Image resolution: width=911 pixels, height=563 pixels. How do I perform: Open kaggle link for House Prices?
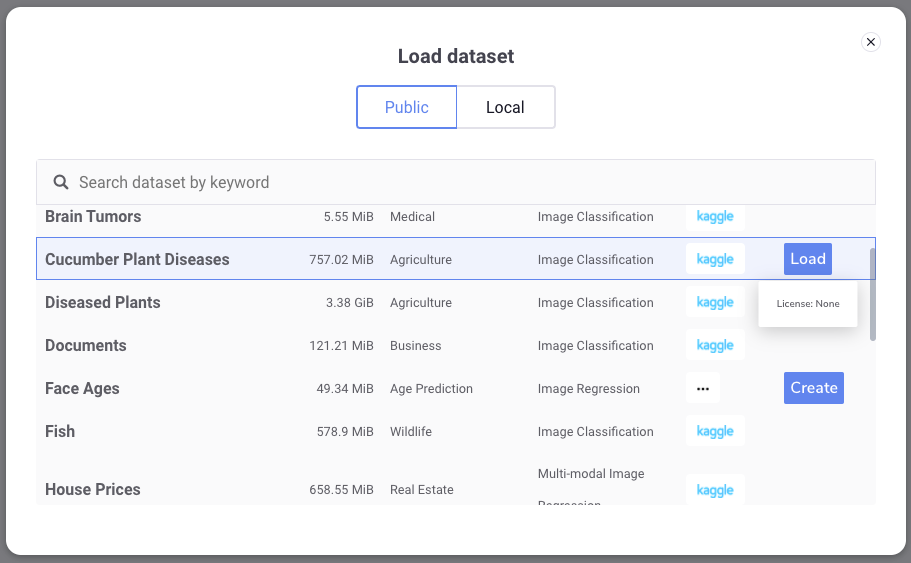[x=715, y=490]
